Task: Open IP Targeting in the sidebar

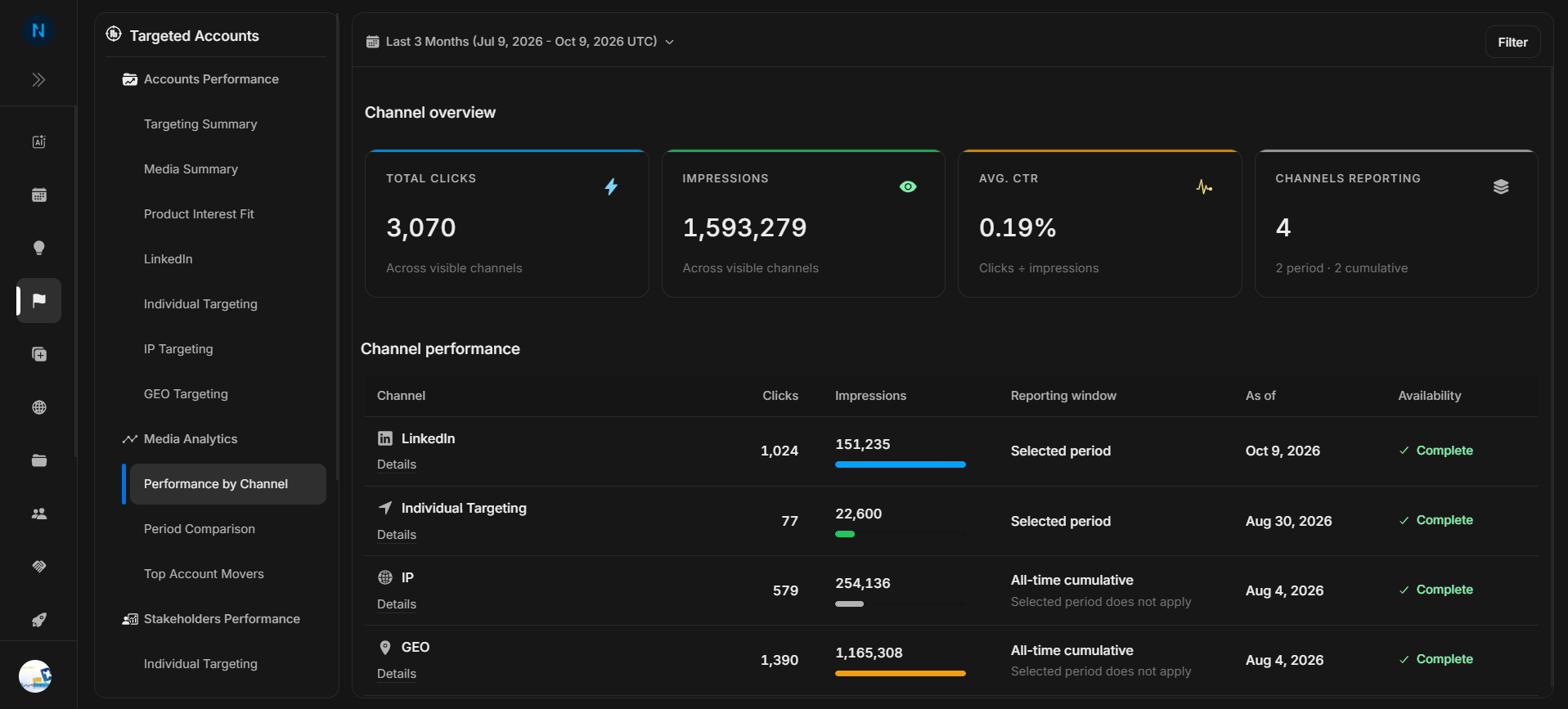Action: (x=178, y=349)
